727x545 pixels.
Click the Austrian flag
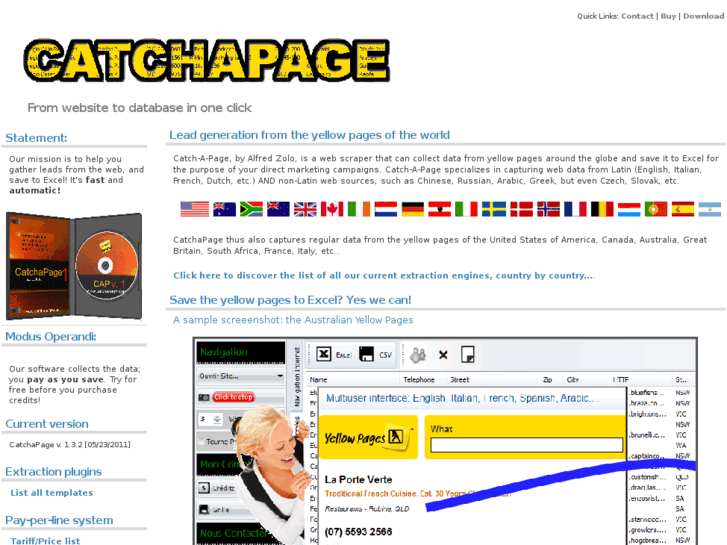point(440,209)
